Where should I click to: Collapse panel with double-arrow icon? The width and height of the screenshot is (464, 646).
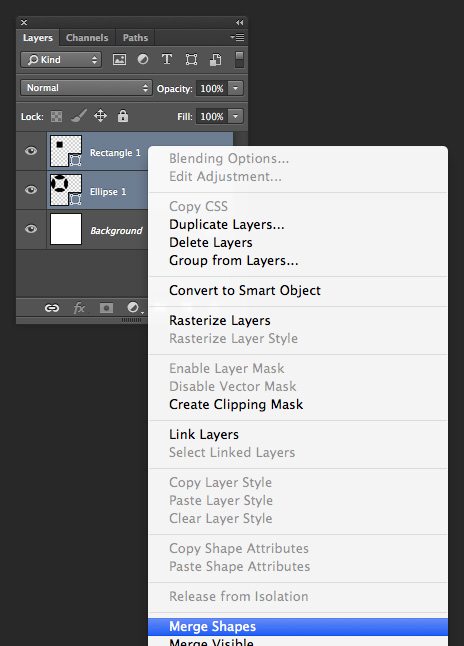tap(239, 22)
